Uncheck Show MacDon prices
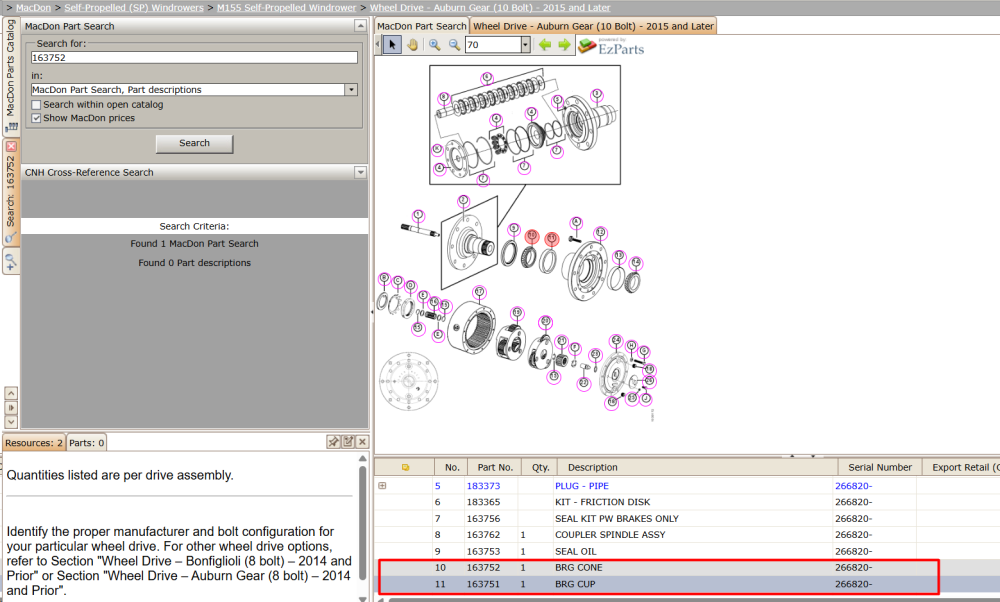 pyautogui.click(x=36, y=118)
